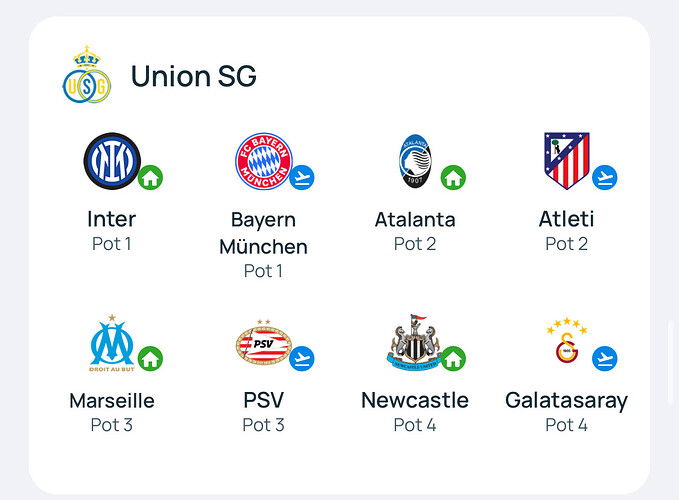The width and height of the screenshot is (679, 500).
Task: Click away badge next to Galatasaray
Action: 605,358
